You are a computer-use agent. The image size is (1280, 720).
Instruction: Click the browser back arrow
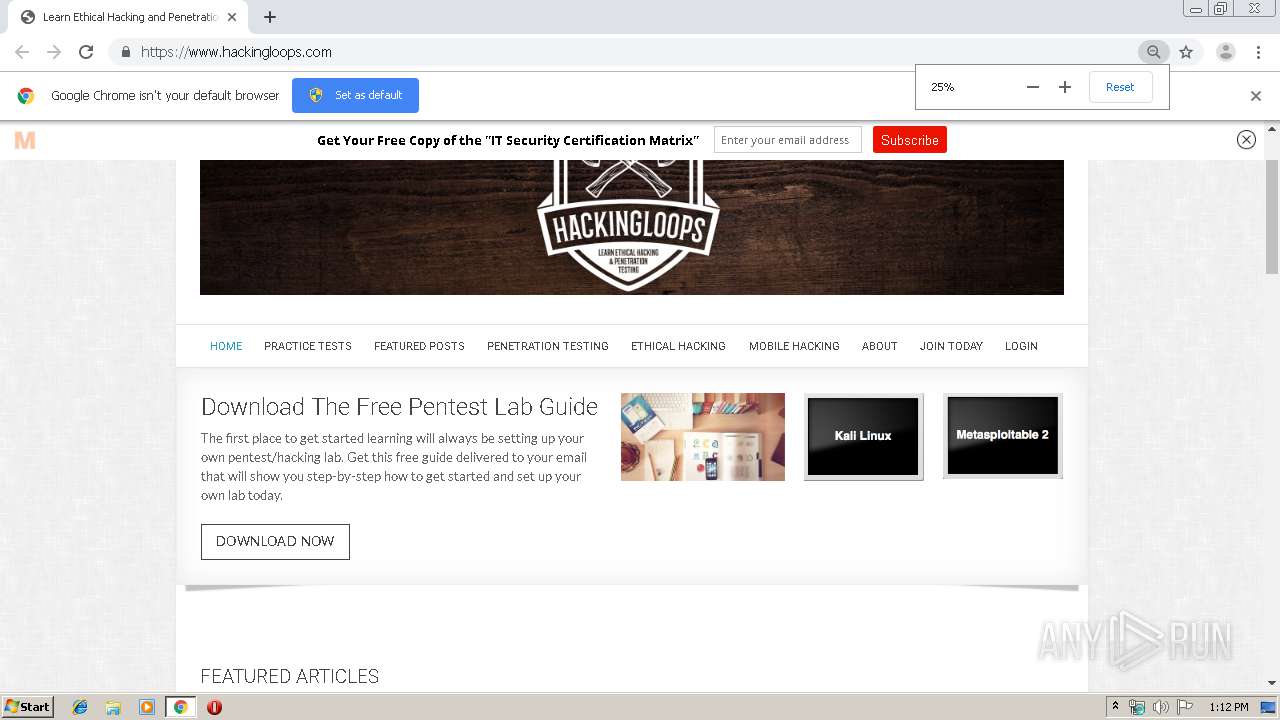(x=22, y=52)
